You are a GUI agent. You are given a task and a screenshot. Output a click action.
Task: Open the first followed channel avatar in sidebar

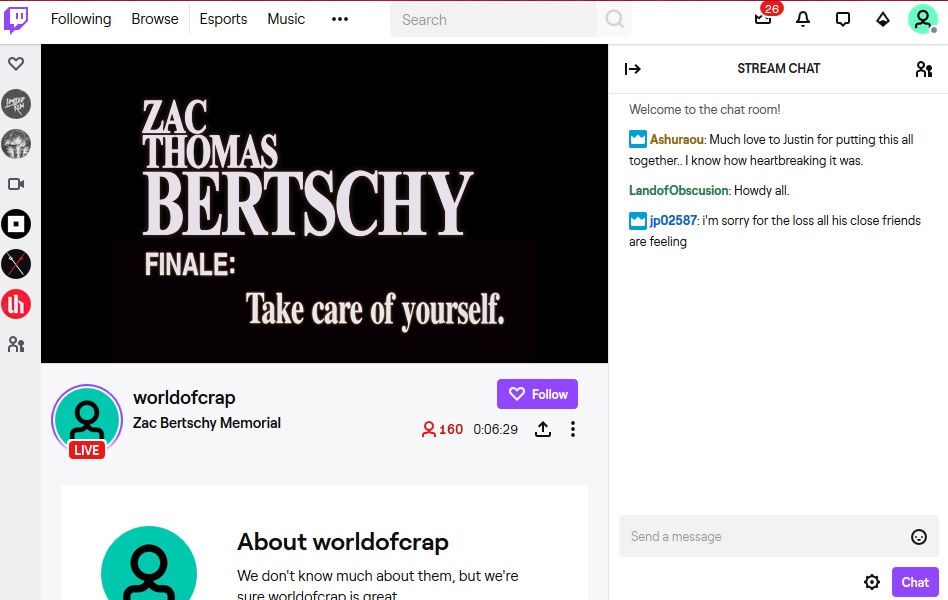point(16,104)
